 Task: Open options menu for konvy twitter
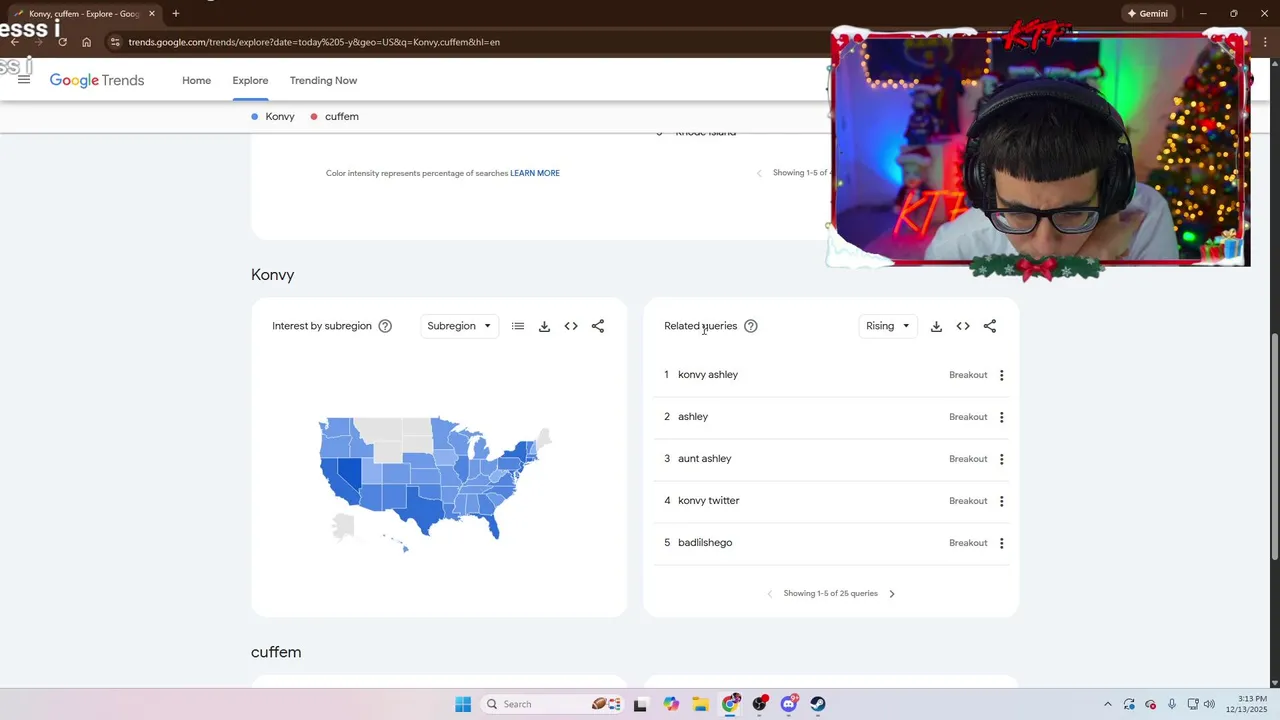pos(1001,501)
